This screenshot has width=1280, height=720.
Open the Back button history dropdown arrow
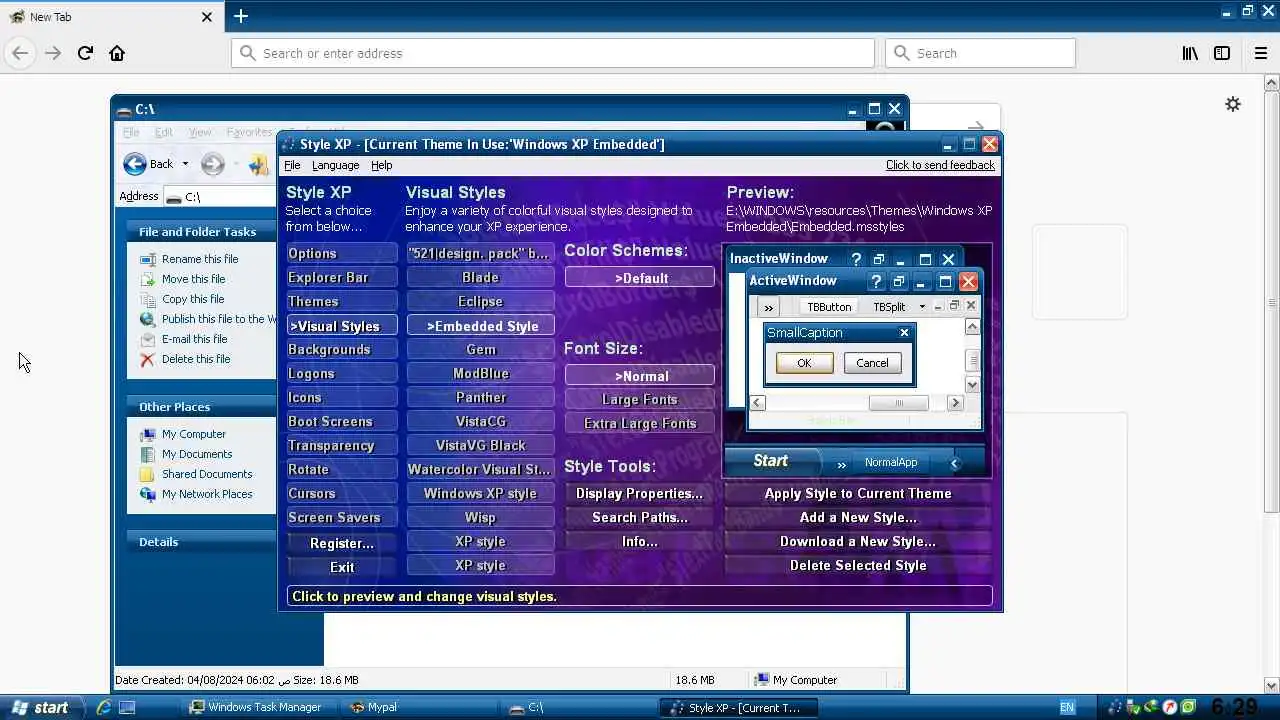click(x=185, y=164)
